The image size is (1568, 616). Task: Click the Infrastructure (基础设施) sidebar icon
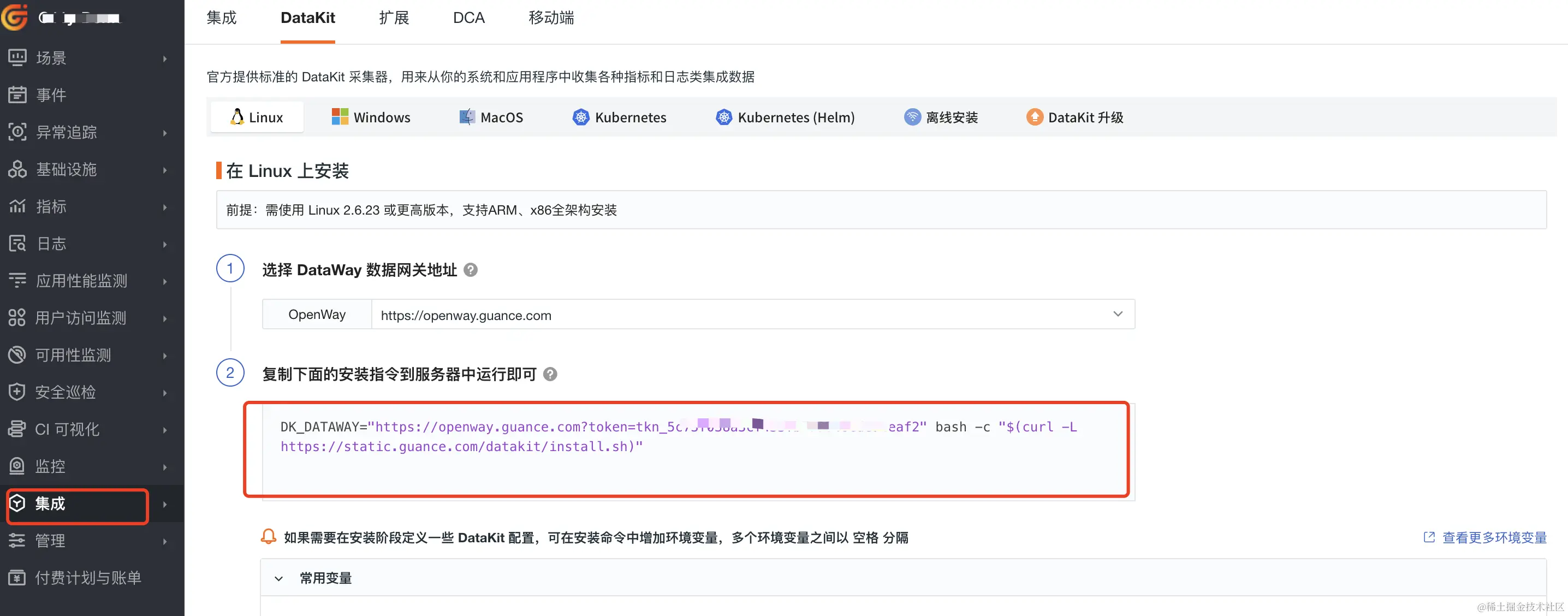(17, 169)
